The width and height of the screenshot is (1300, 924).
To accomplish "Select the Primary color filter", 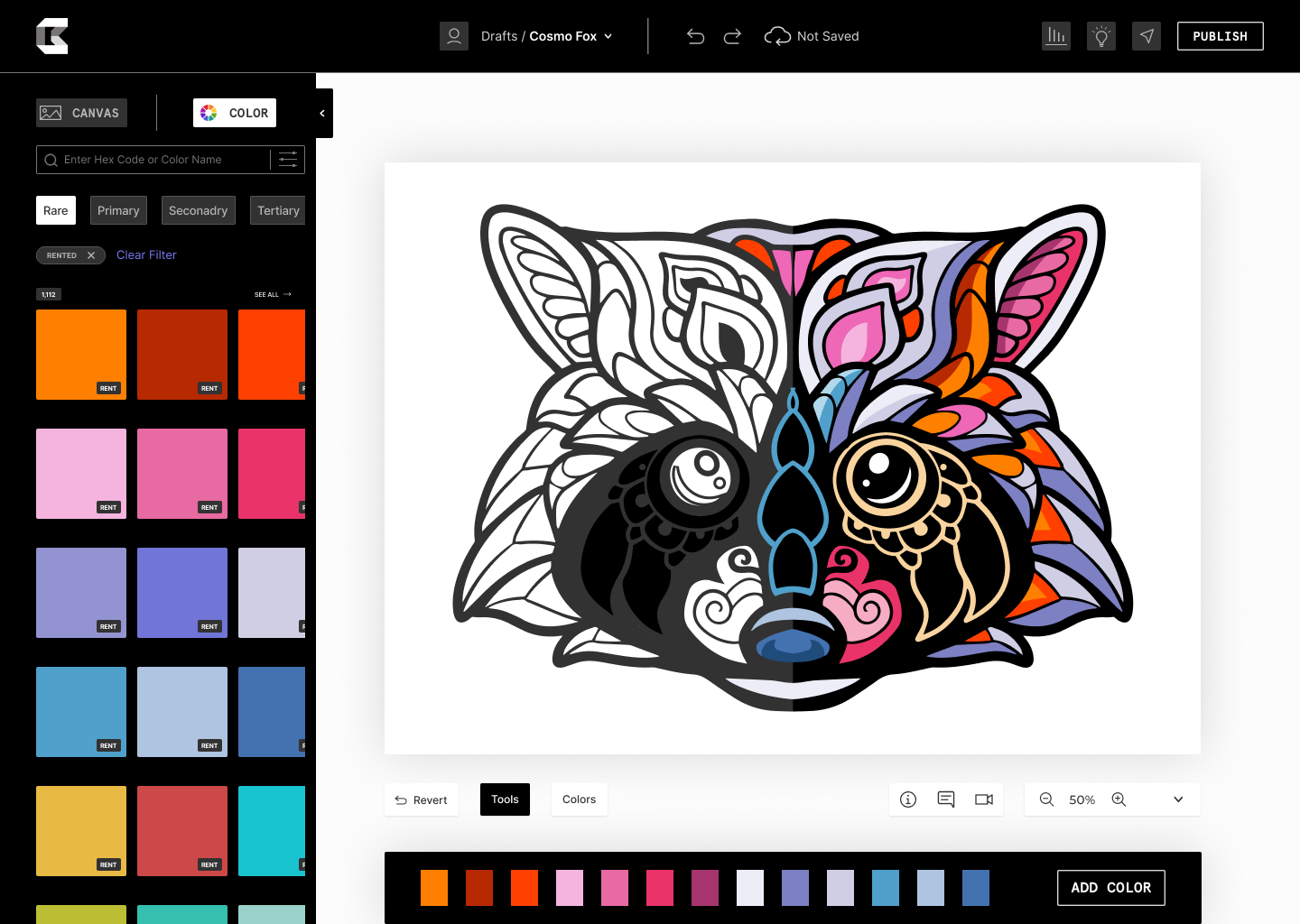I will 118,210.
